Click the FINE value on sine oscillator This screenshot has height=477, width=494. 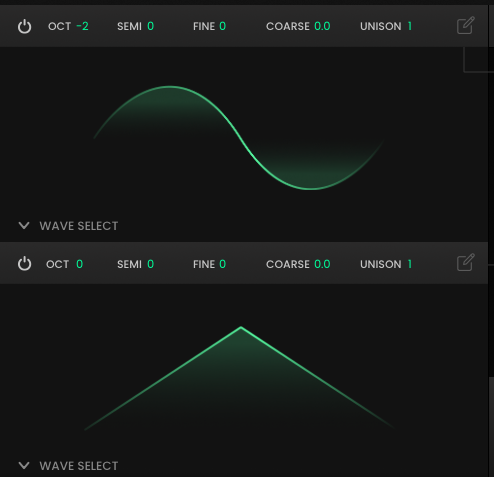tap(222, 26)
